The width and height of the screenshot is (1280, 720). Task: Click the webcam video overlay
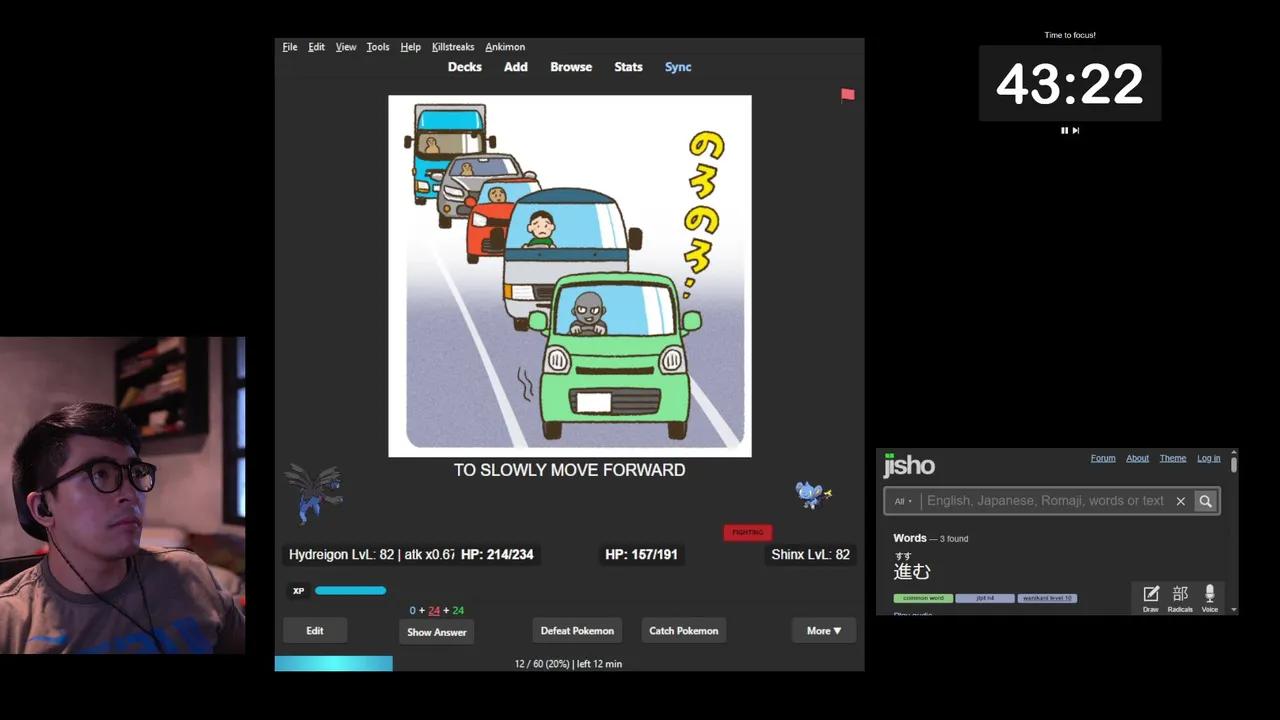point(122,495)
